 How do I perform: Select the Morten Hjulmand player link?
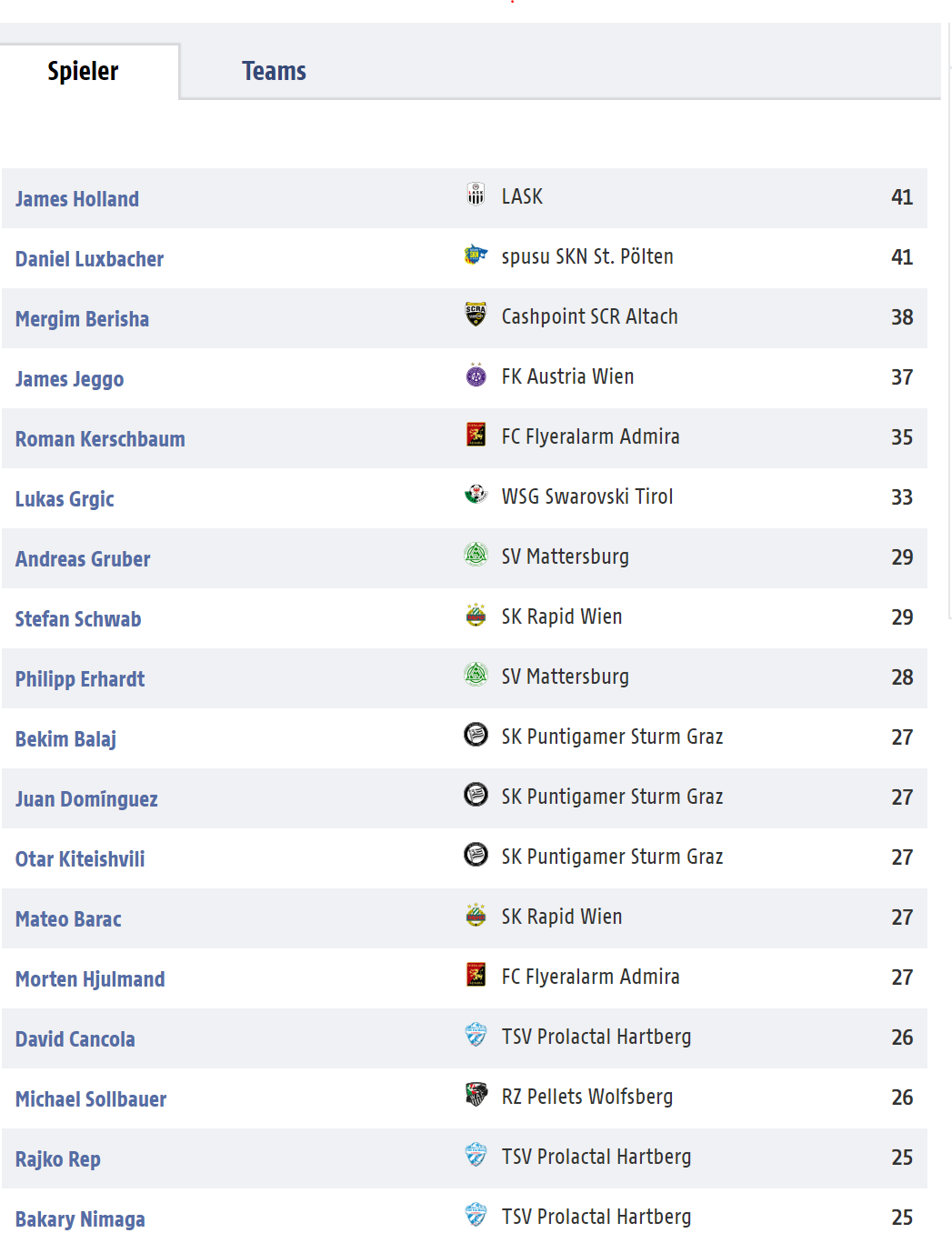pyautogui.click(x=90, y=979)
